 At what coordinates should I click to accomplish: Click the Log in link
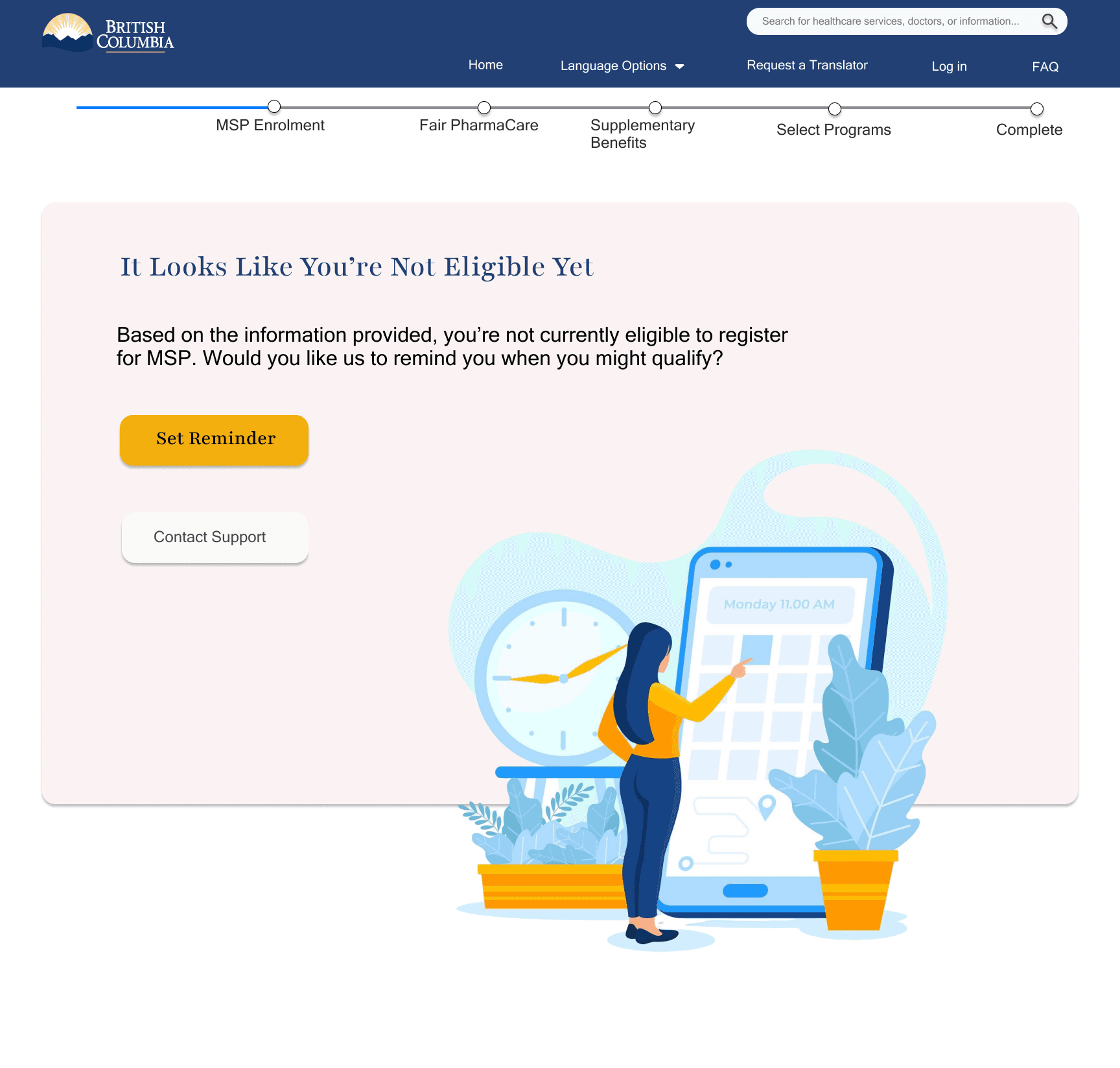pyautogui.click(x=949, y=66)
